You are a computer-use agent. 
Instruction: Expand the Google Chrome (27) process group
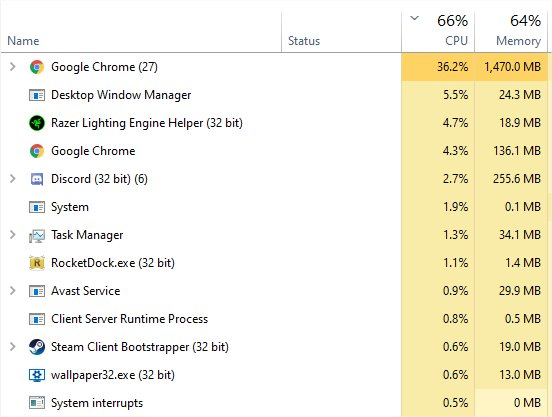pyautogui.click(x=13, y=67)
